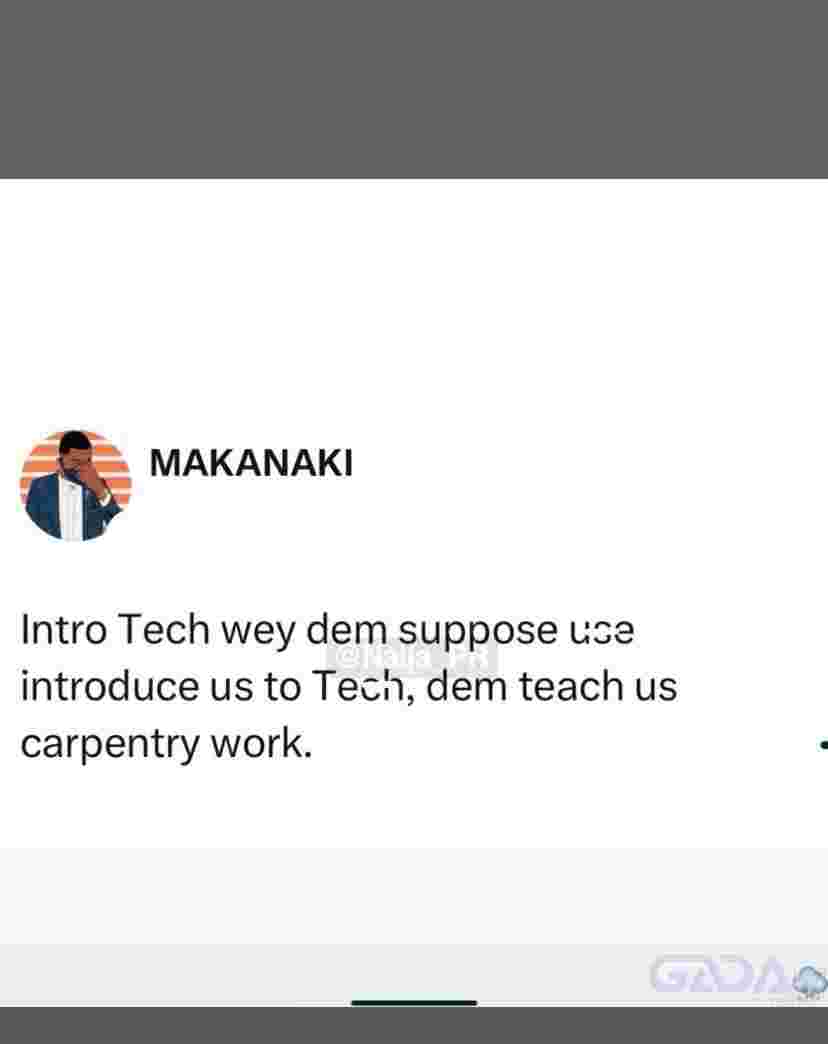
Task: Tap the phrase 'introduce us to Tech'
Action: point(212,686)
